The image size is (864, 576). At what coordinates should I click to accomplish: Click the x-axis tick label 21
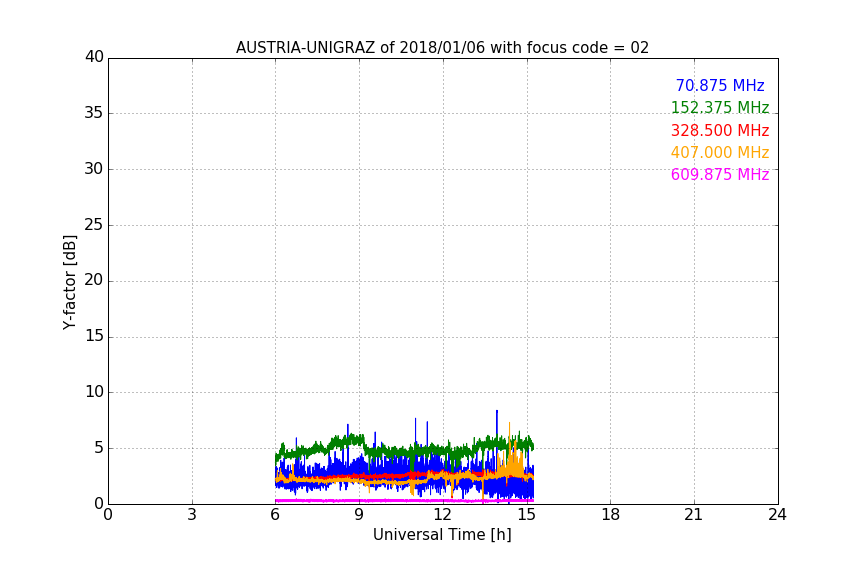click(x=694, y=515)
